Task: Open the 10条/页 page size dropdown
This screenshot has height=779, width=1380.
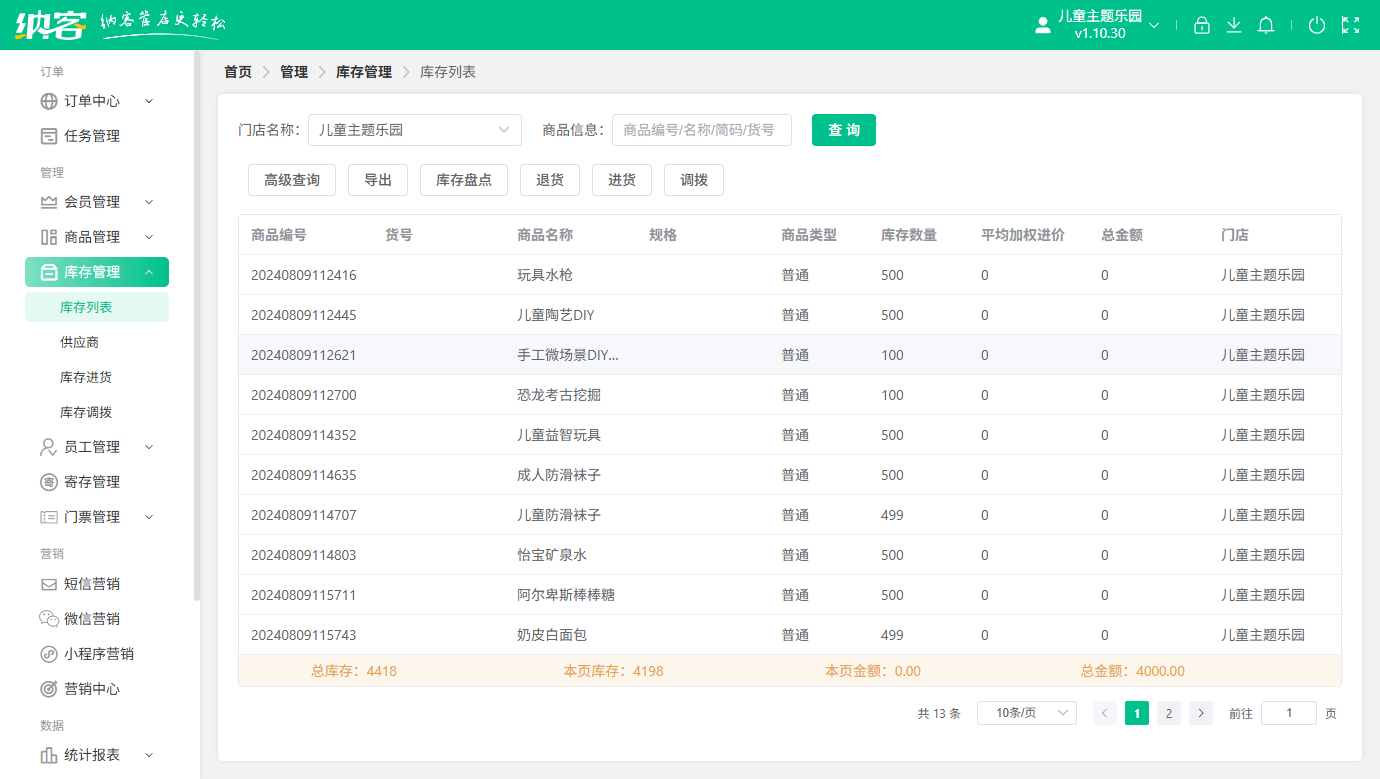Action: pos(1026,712)
